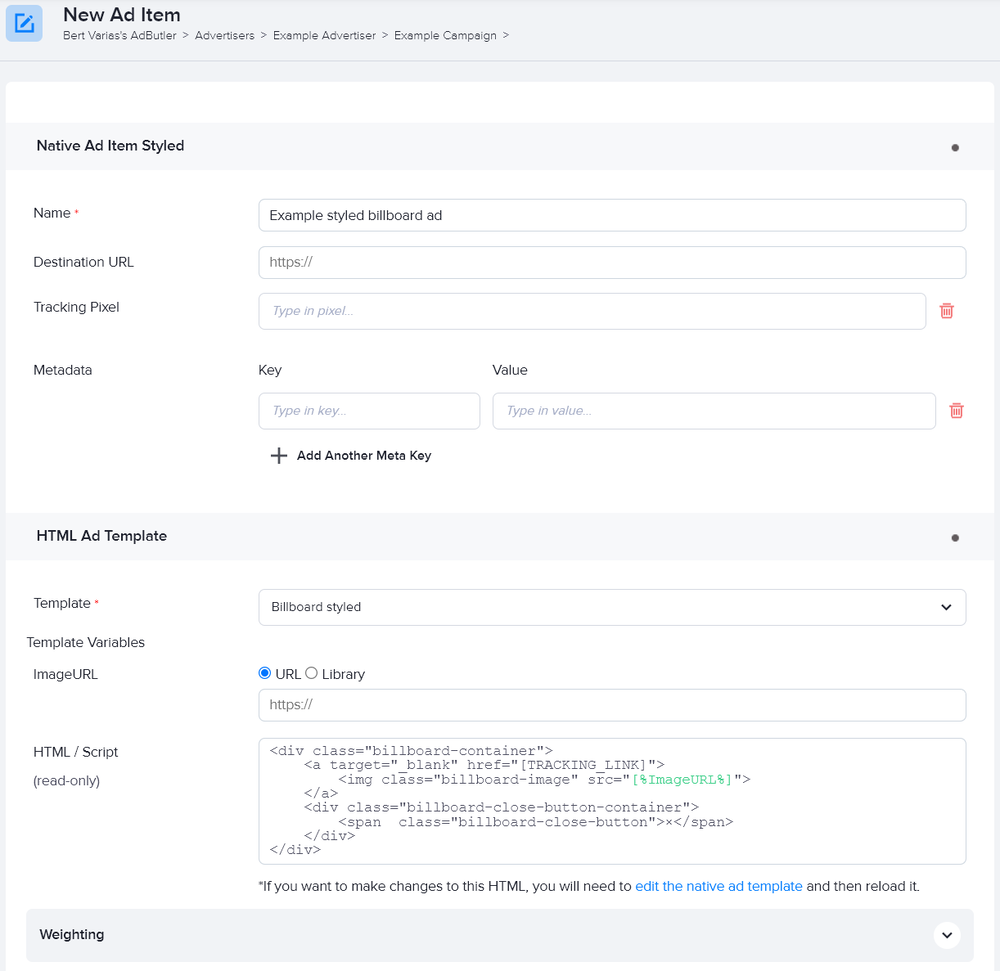Click into the Destination URL field
Image resolution: width=1000 pixels, height=971 pixels.
[x=612, y=263]
